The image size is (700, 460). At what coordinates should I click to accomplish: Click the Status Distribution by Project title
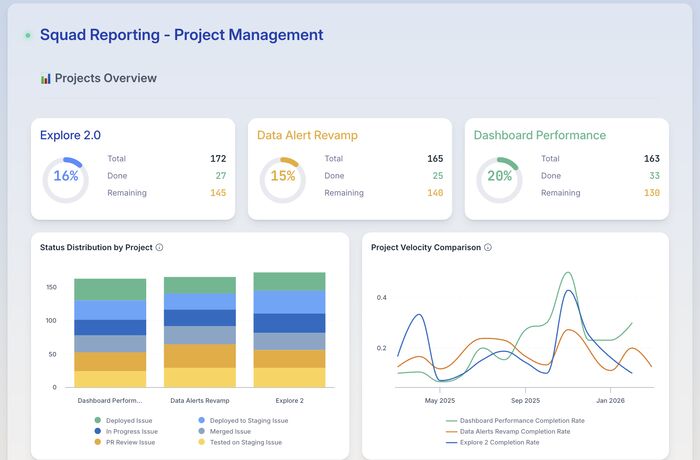(96, 247)
